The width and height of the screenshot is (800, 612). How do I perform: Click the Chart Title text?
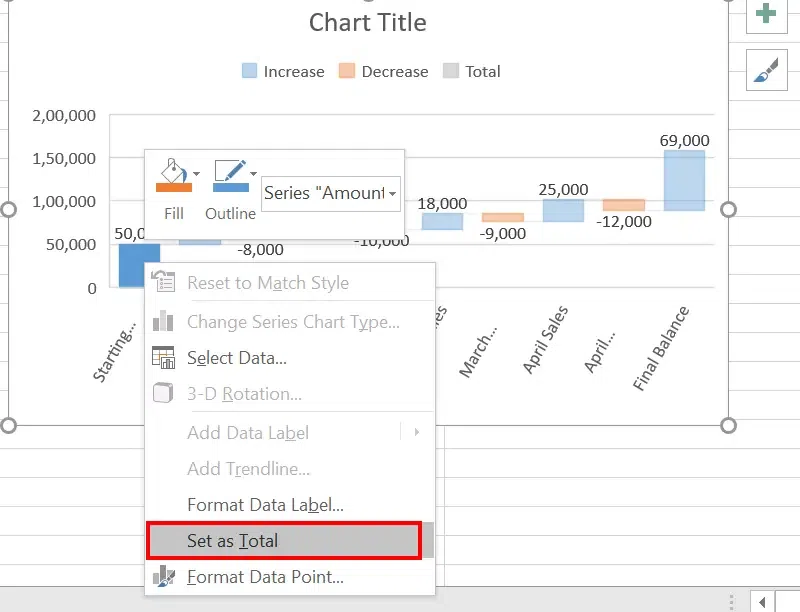368,23
